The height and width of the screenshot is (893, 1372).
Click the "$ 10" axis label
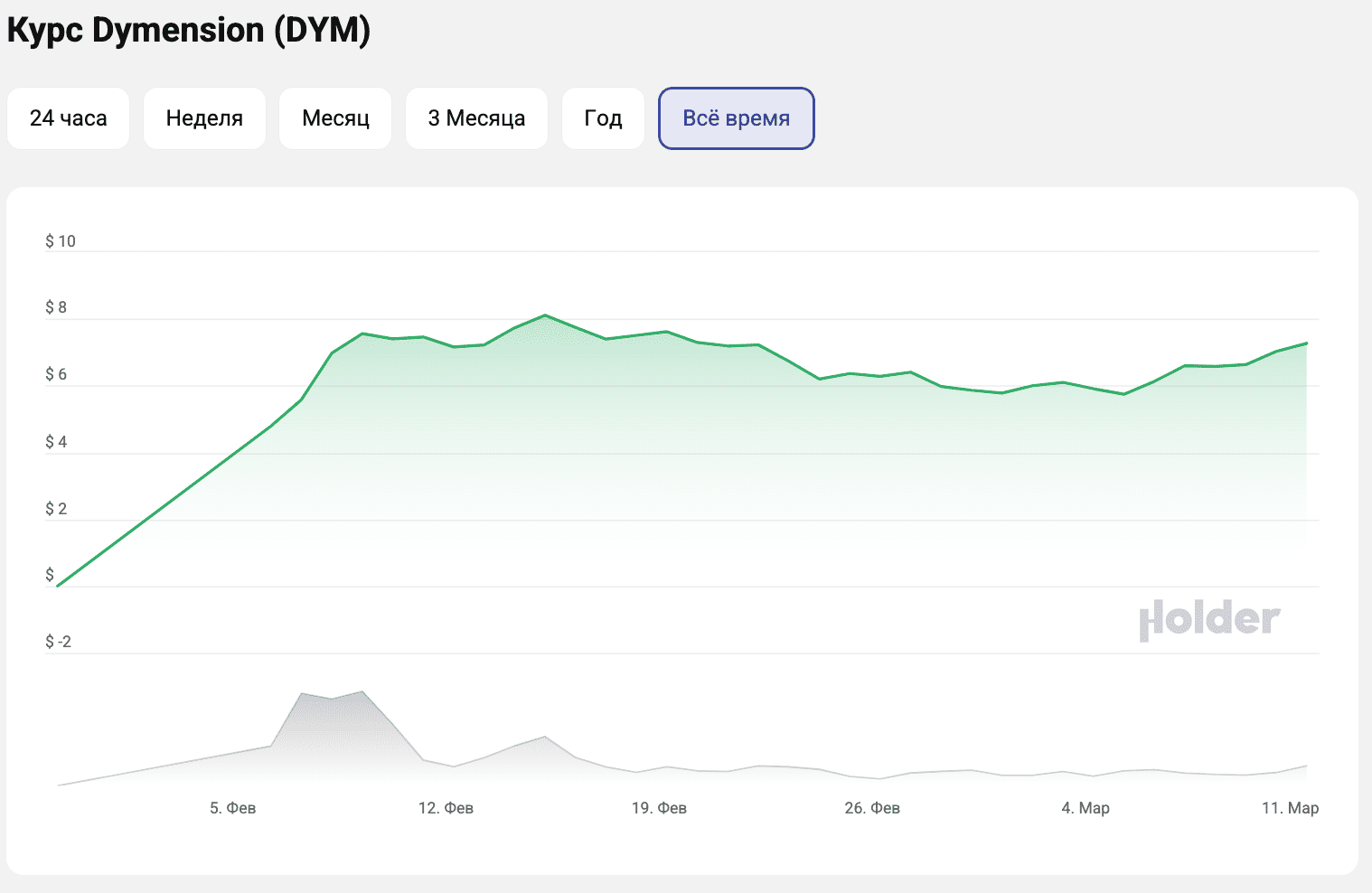[61, 241]
